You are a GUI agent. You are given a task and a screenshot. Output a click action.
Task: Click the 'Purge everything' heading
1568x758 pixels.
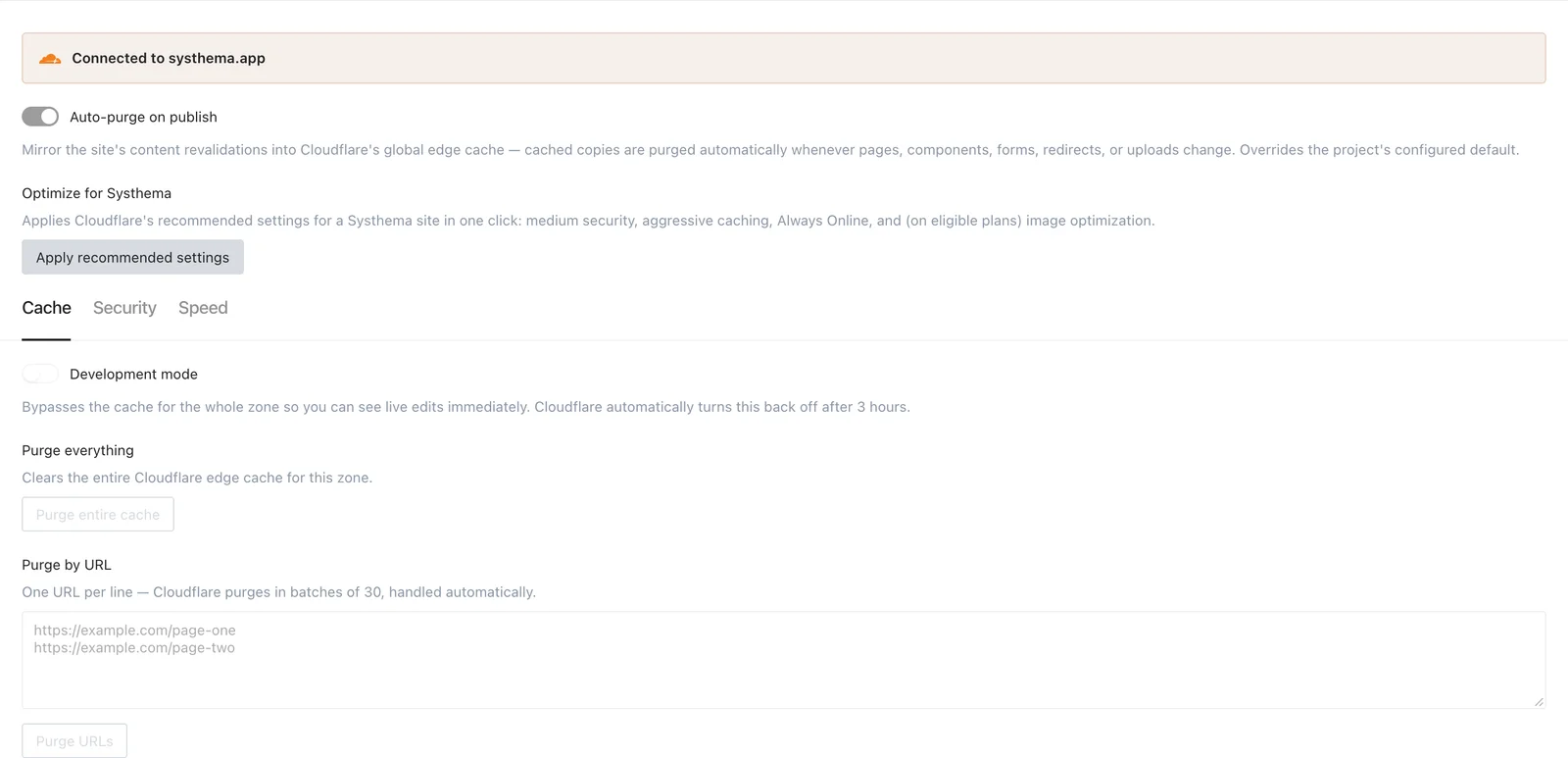[x=77, y=450]
